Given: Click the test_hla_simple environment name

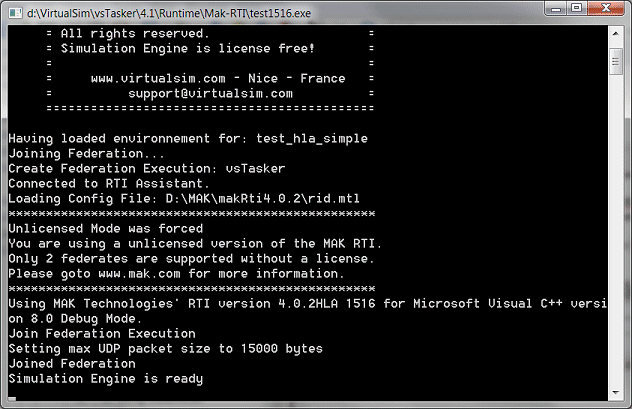Looking at the screenshot, I should (x=312, y=138).
